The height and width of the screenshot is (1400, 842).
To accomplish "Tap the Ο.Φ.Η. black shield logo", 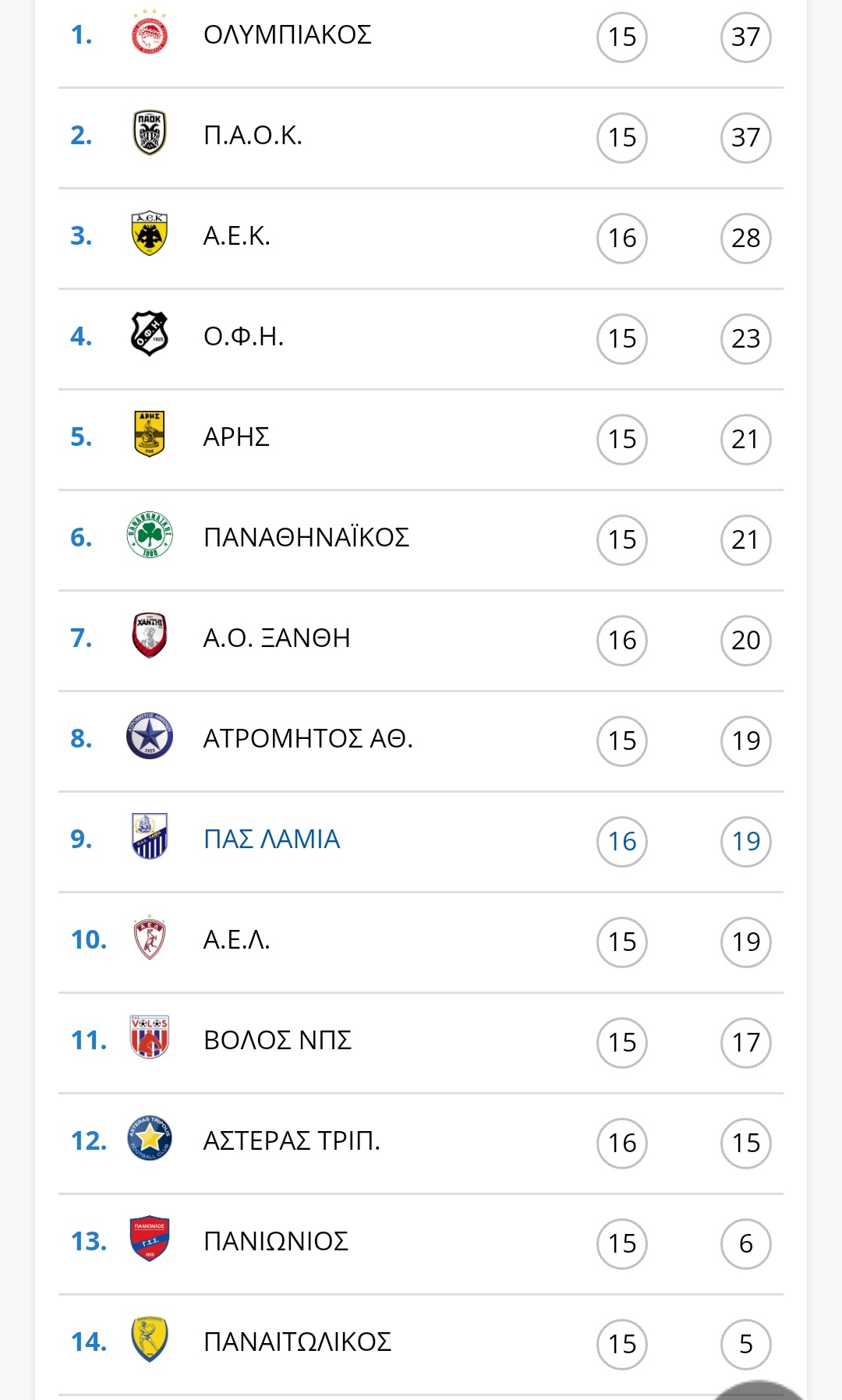I will click(150, 334).
